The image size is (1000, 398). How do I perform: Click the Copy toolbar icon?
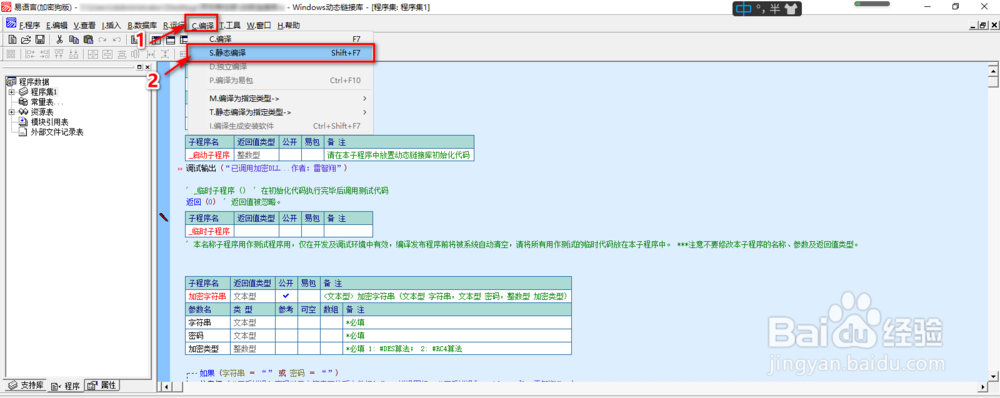[74, 40]
